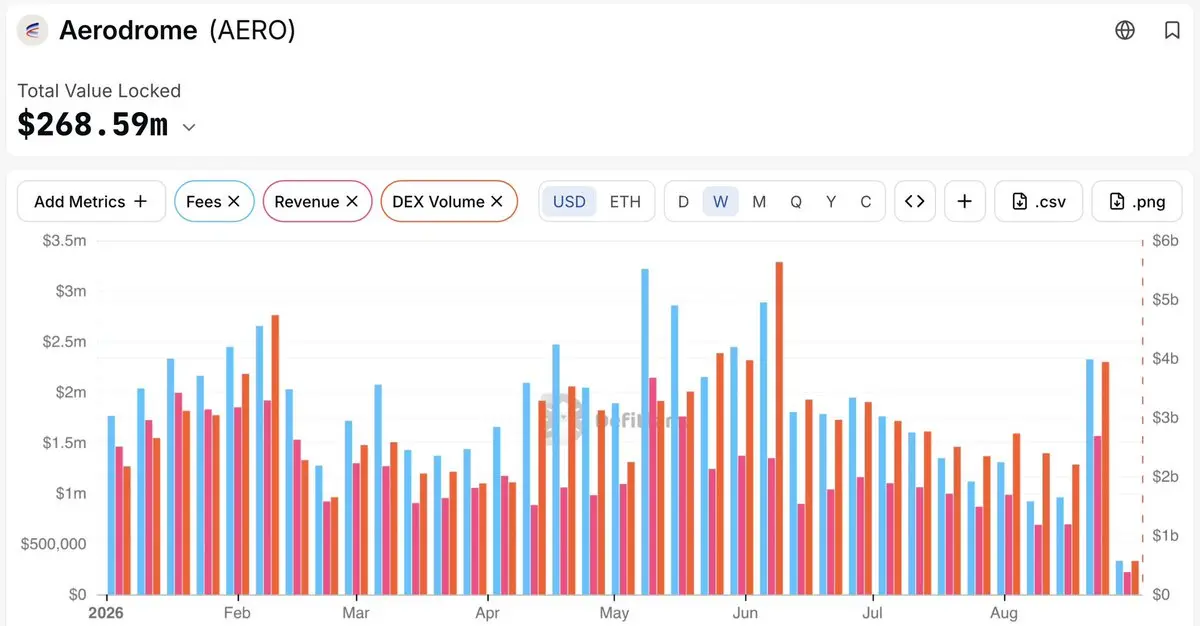Click the Aerodrome logo icon
The height and width of the screenshot is (626, 1200).
point(33,31)
